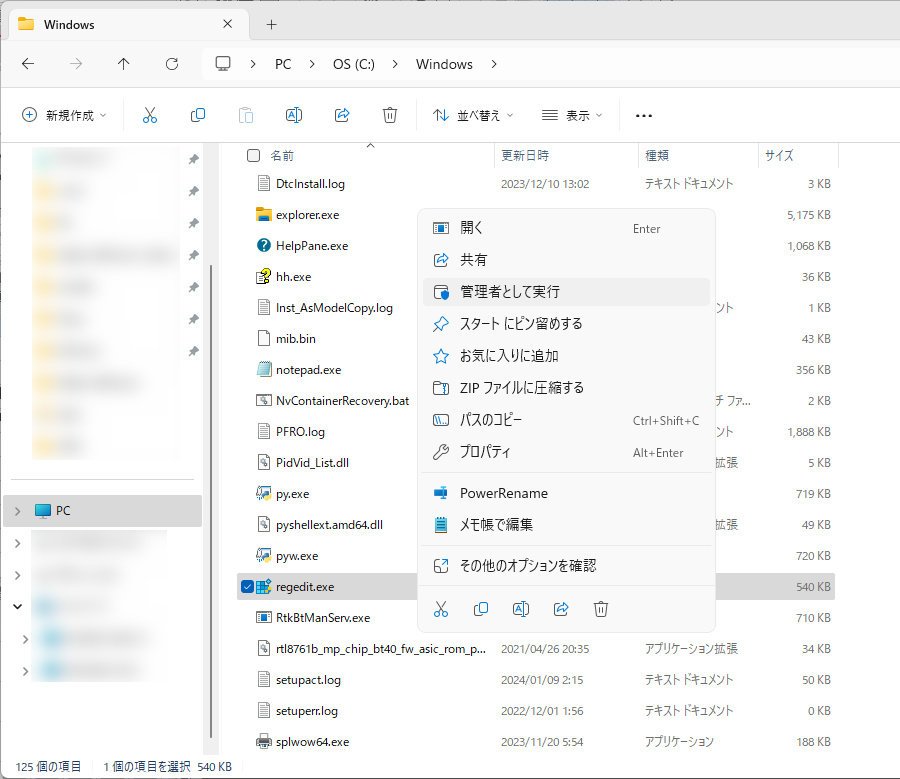Open プロパティ from the context menu
The image size is (900, 779).
(567, 452)
